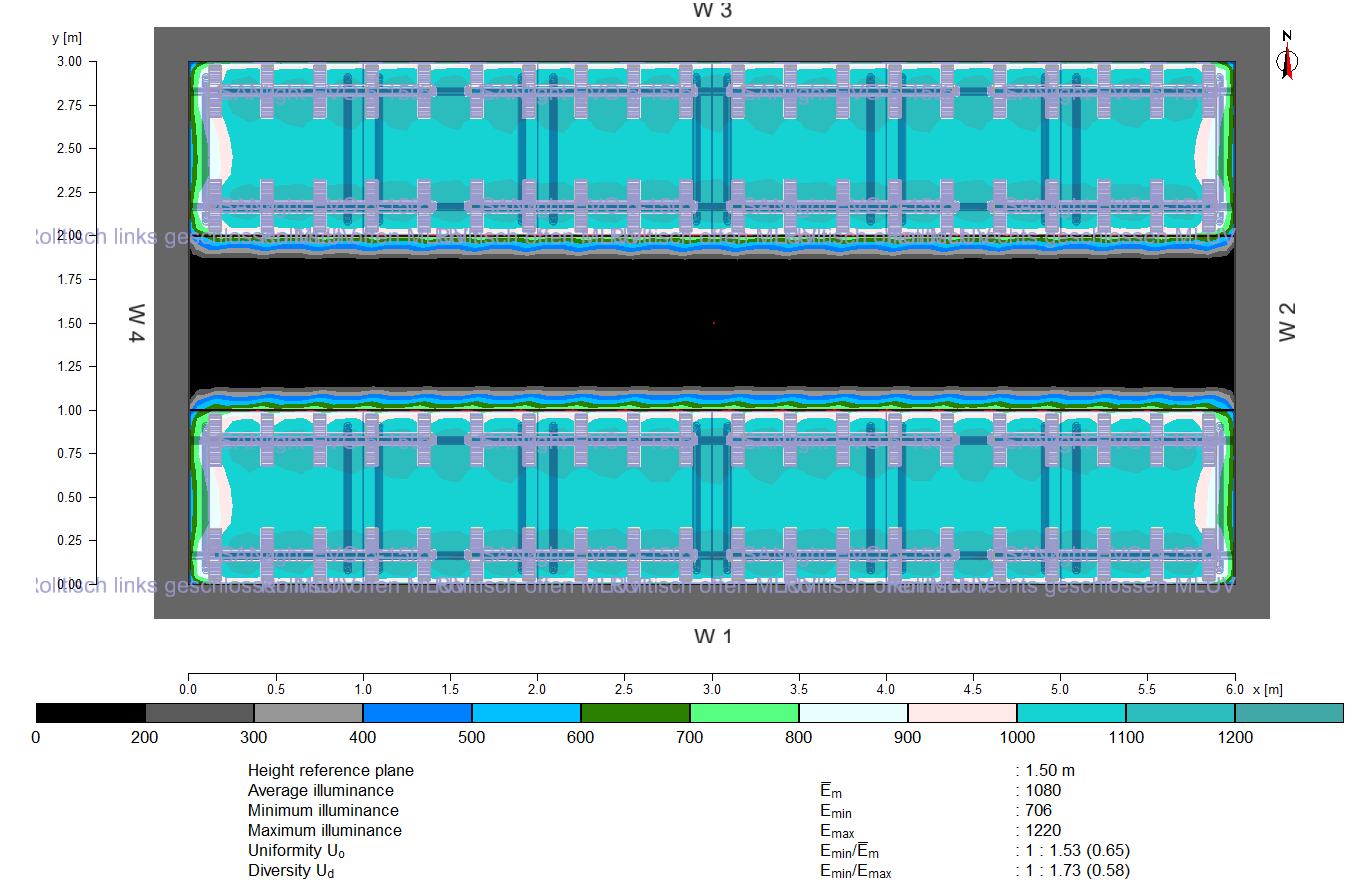Select the Emin/Emax symbol
This screenshot has height=886, width=1367.
[x=855, y=872]
